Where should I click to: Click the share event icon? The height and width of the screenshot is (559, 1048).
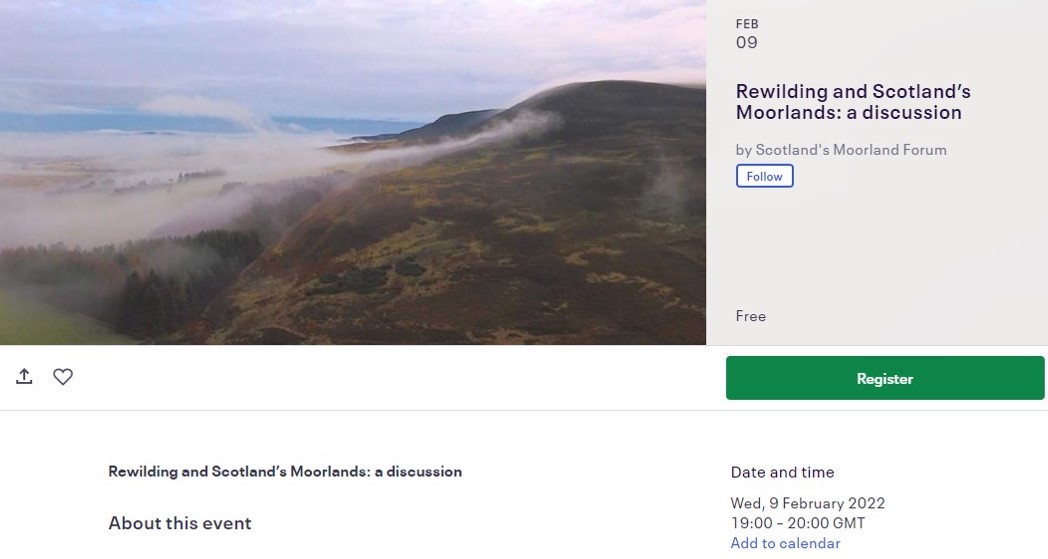(24, 377)
